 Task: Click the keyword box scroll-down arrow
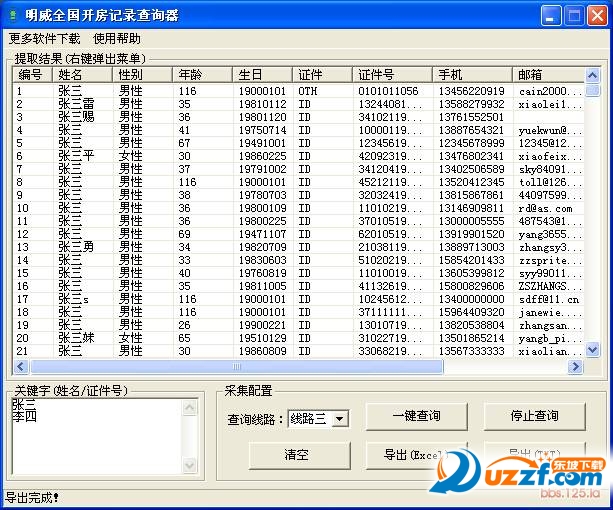pyautogui.click(x=190, y=465)
